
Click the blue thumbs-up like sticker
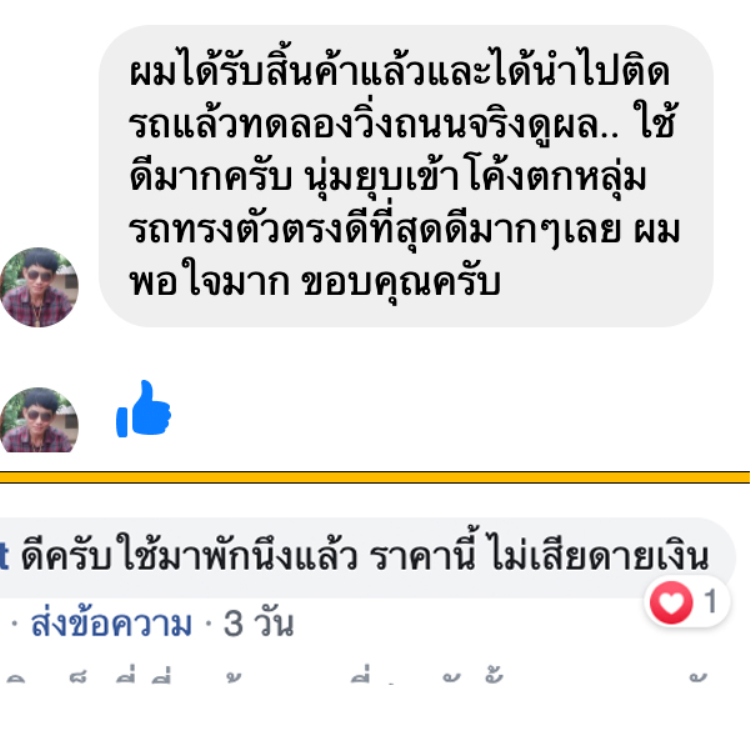(x=143, y=408)
